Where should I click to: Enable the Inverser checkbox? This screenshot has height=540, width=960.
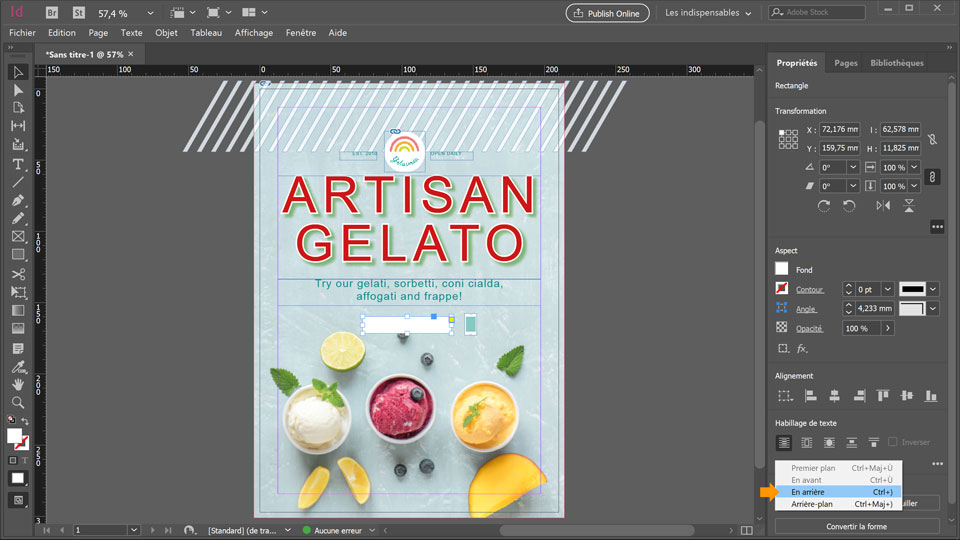893,442
